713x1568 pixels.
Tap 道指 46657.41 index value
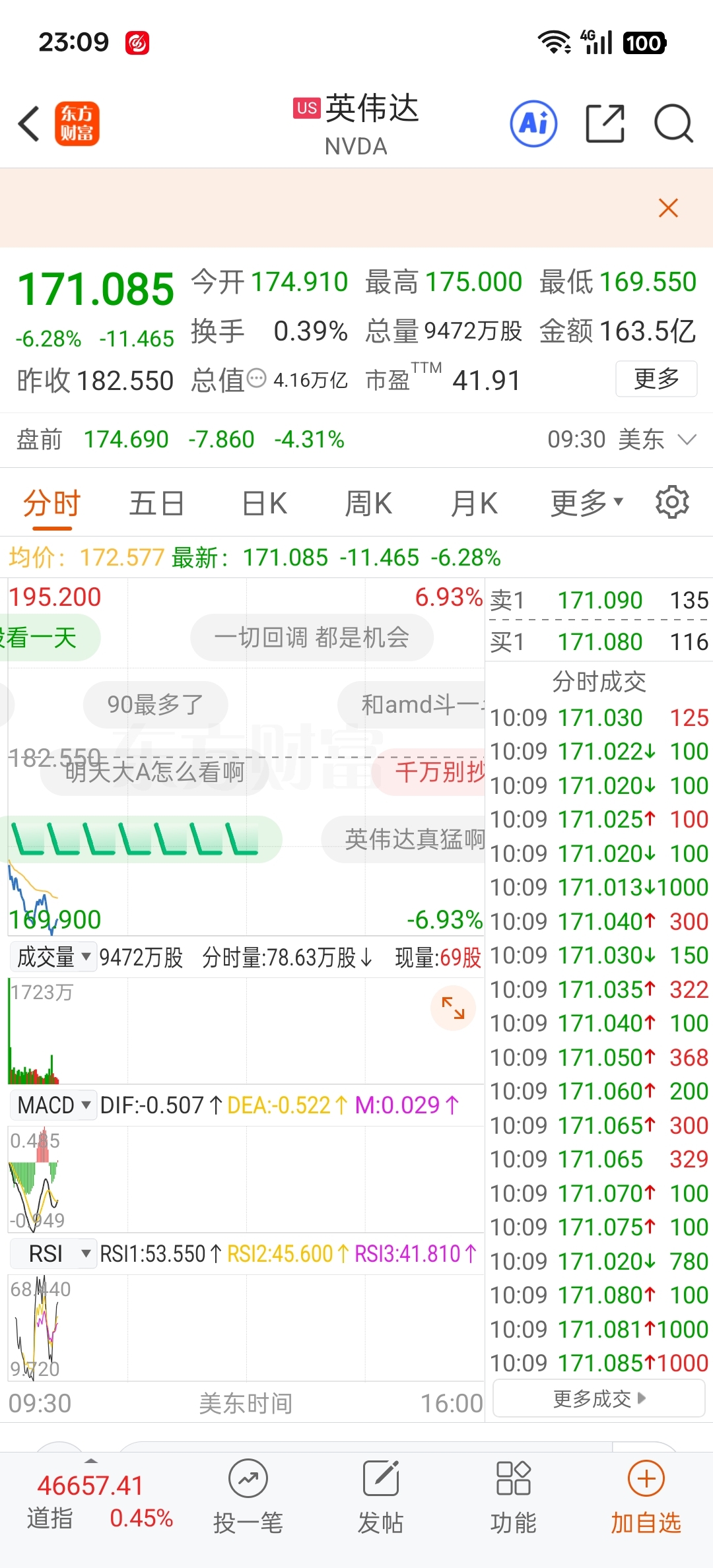(90, 1486)
